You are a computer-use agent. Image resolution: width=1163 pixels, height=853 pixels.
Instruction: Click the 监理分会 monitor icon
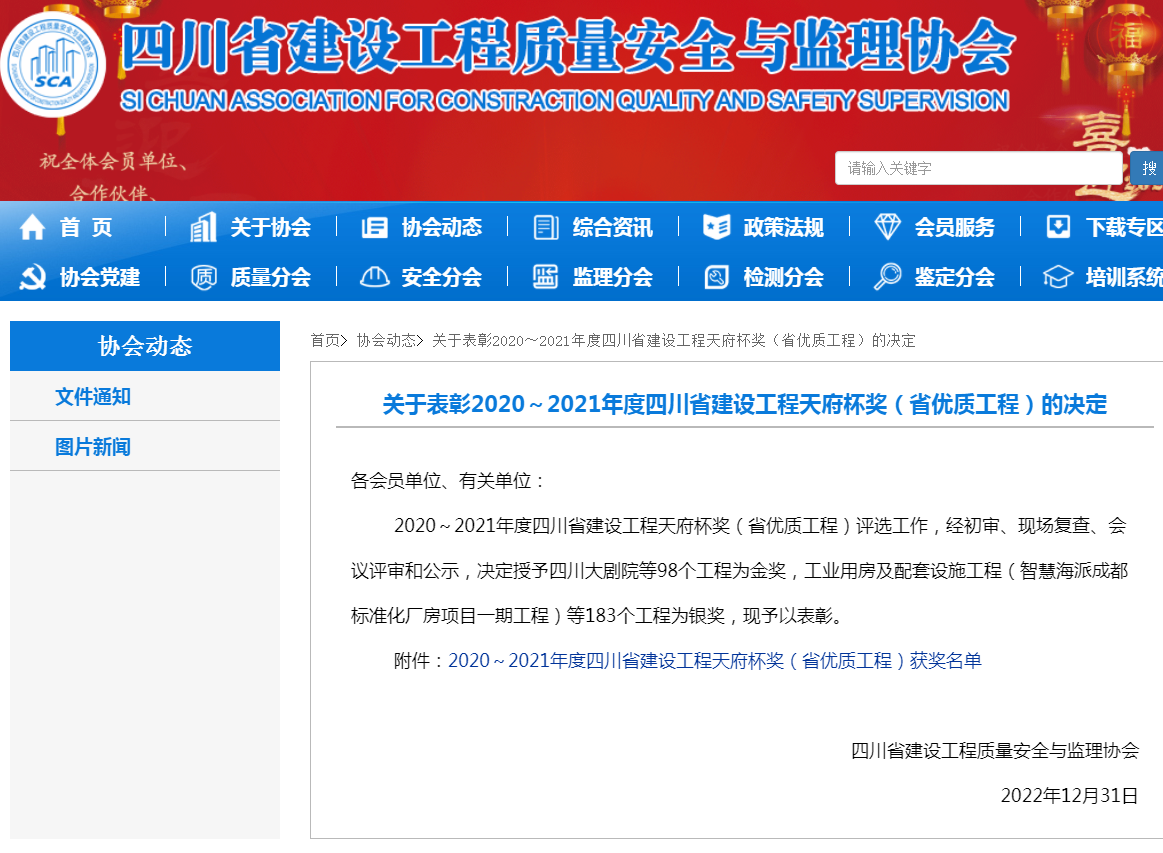click(x=545, y=277)
